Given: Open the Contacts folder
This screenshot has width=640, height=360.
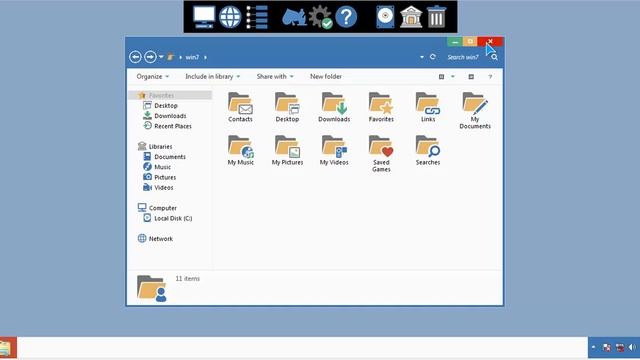Looking at the screenshot, I should click(240, 107).
